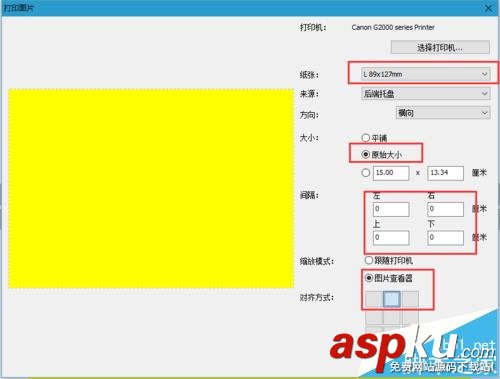Click the 打印机: label

(x=313, y=27)
